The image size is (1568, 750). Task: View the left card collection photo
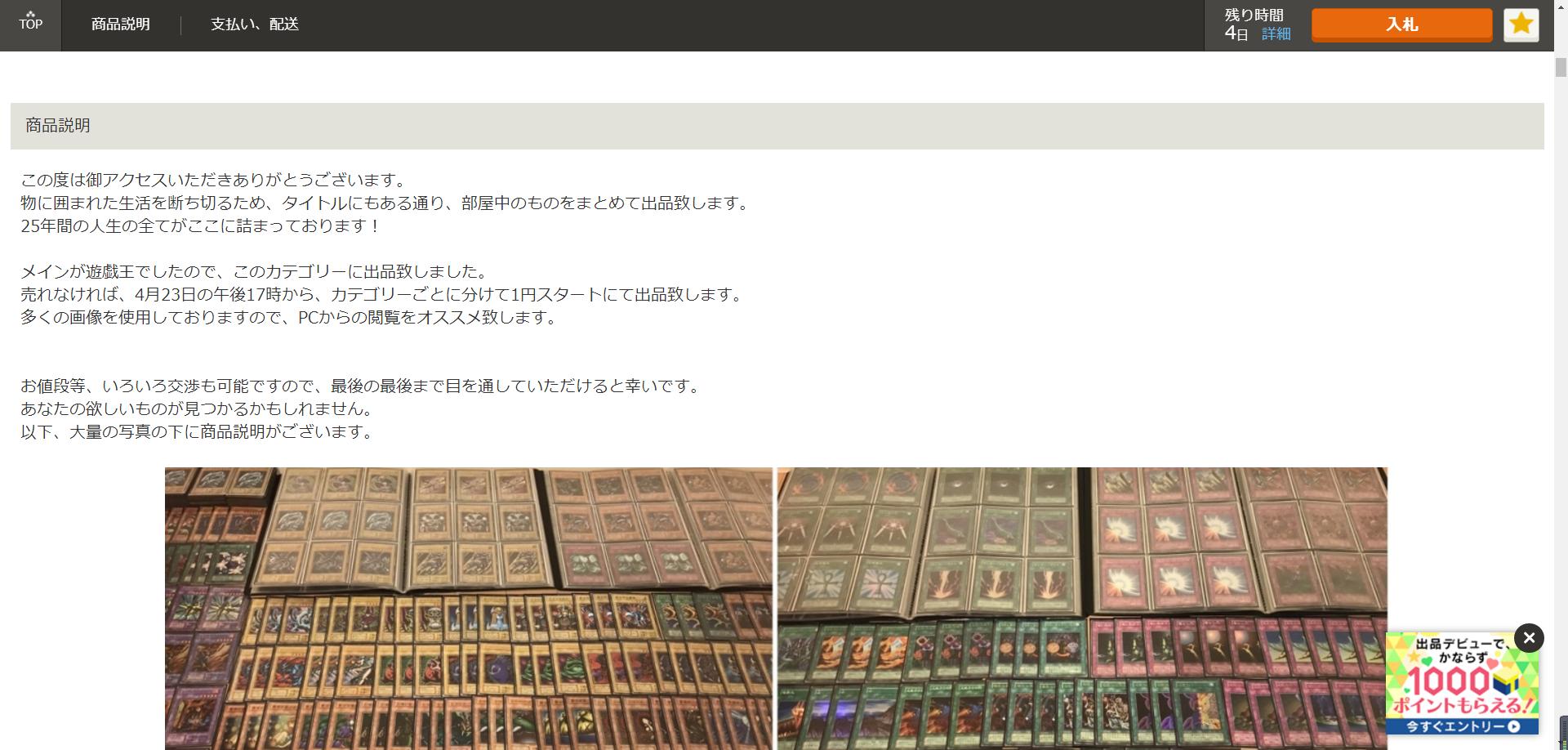click(468, 609)
